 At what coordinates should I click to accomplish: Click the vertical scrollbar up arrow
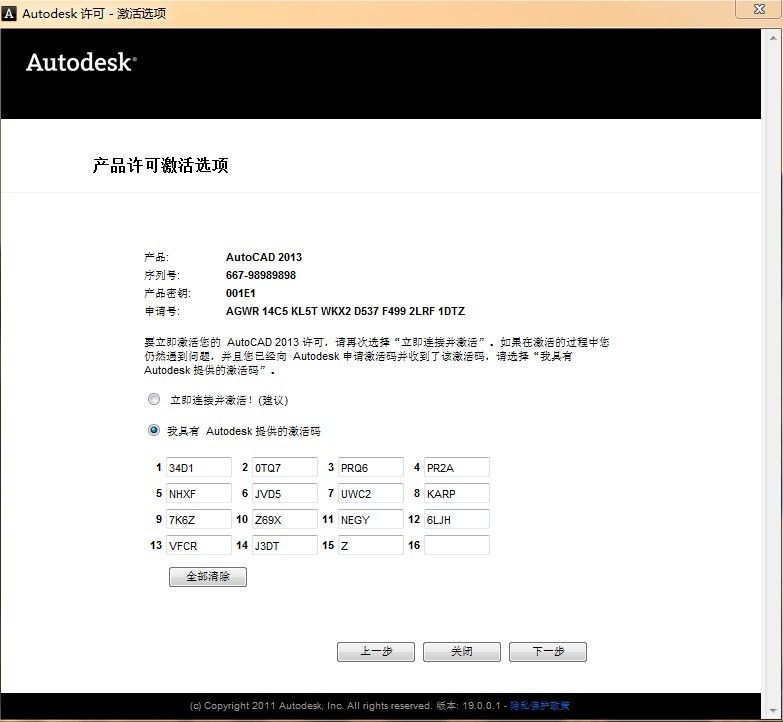coord(773,37)
